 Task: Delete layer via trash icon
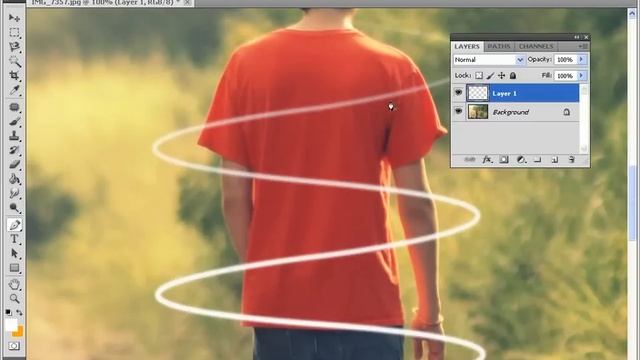pos(571,160)
